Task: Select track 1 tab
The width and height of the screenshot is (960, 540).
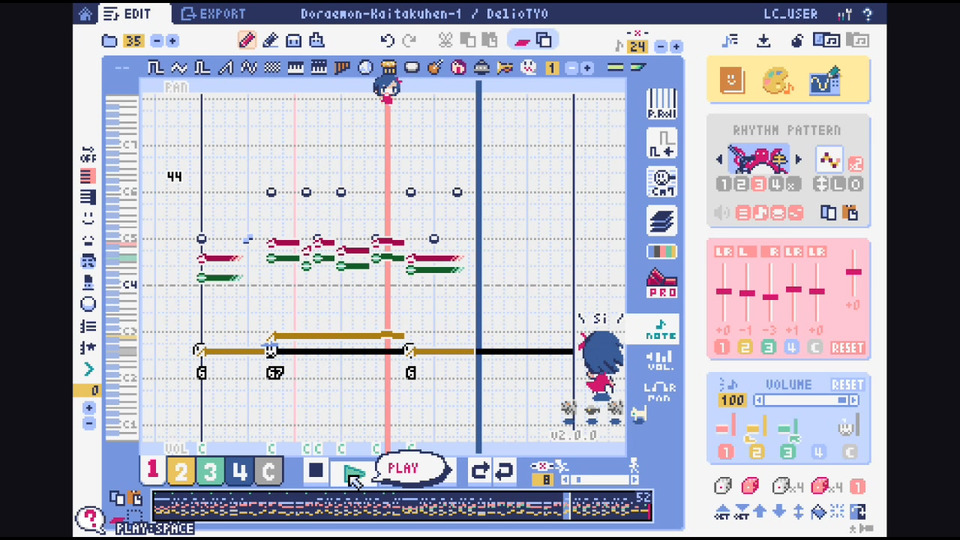Action: tap(152, 470)
